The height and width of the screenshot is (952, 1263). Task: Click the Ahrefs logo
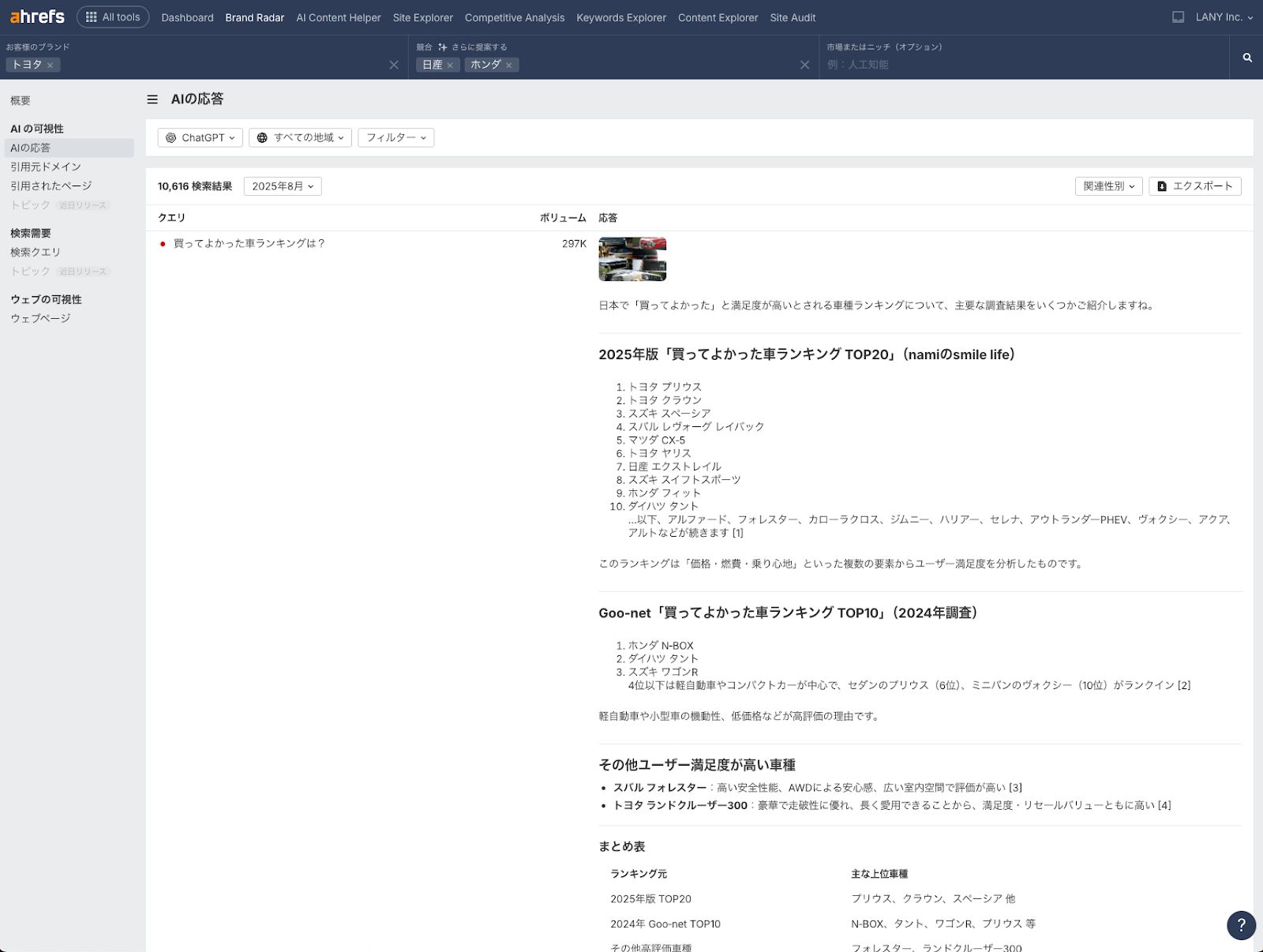click(37, 17)
